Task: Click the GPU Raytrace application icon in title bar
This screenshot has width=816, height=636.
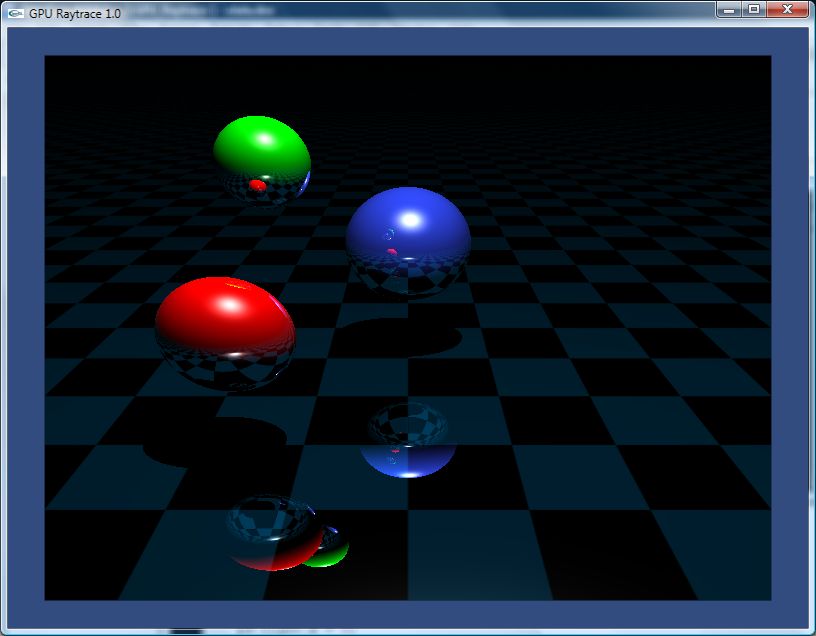Action: click(16, 14)
